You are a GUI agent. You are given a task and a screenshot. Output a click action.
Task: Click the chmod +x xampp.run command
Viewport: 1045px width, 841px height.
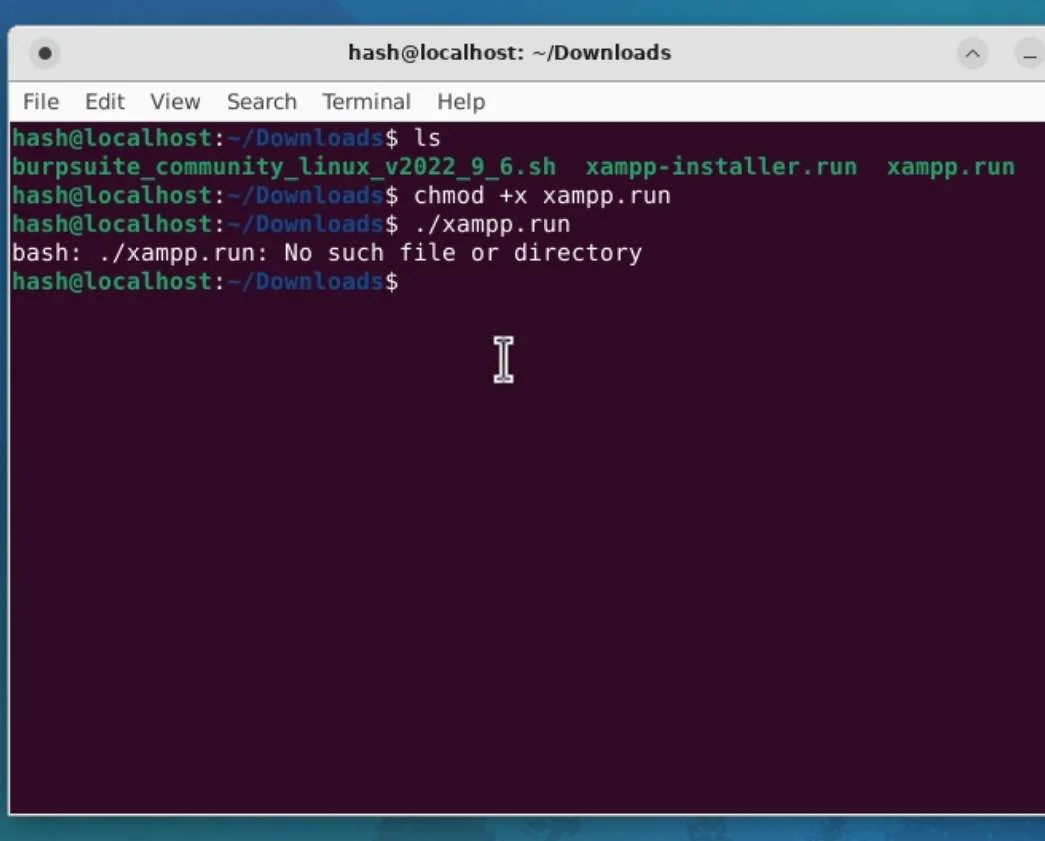[x=542, y=196]
